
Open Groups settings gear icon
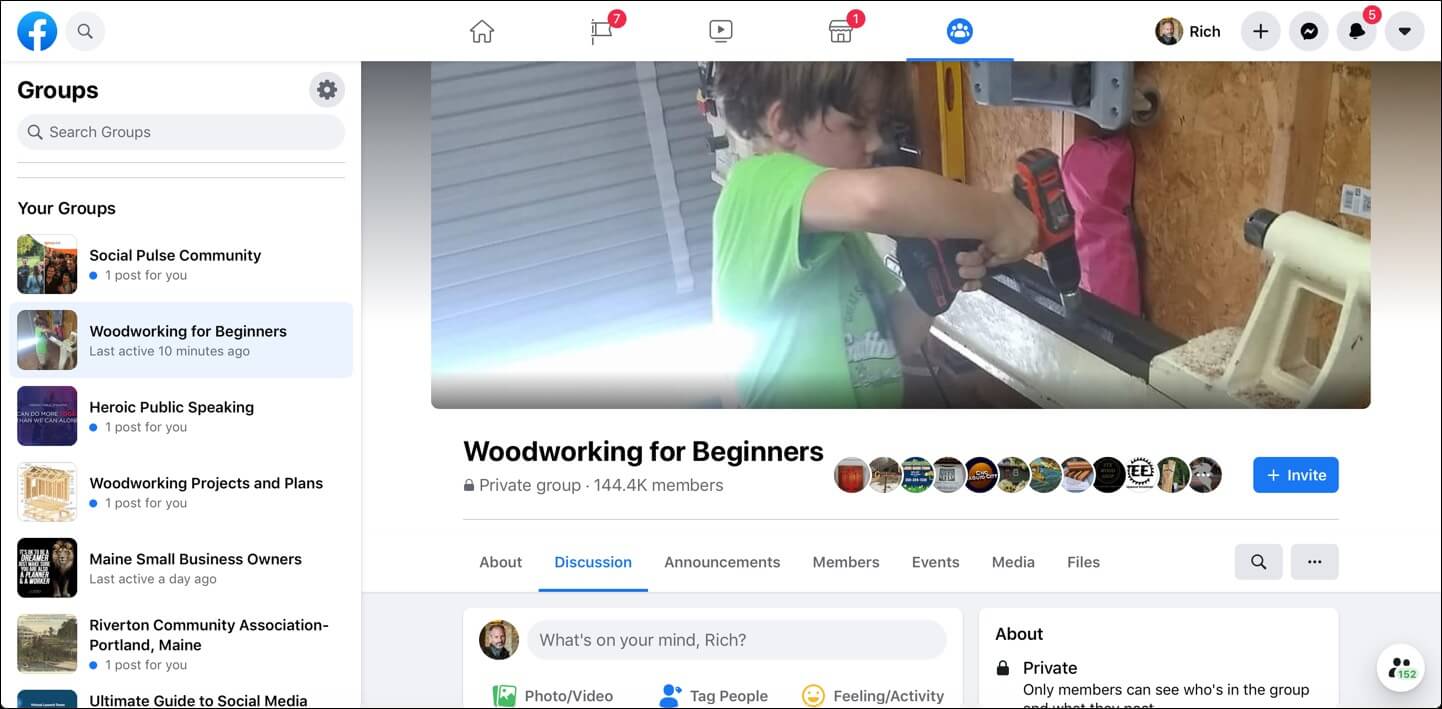[327, 90]
